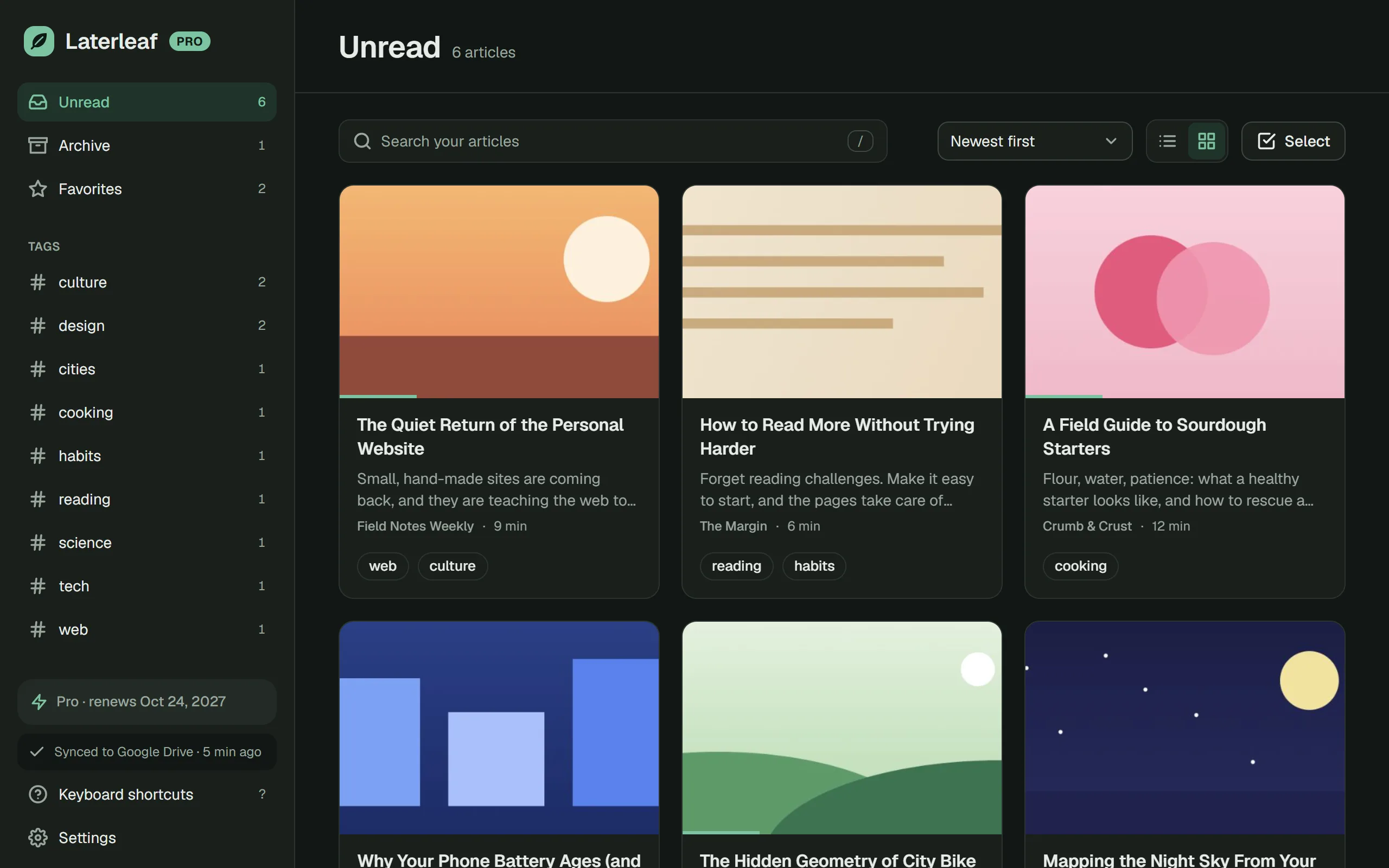This screenshot has height=868, width=1389.
Task: Filter by the science tag in sidebar
Action: click(147, 542)
